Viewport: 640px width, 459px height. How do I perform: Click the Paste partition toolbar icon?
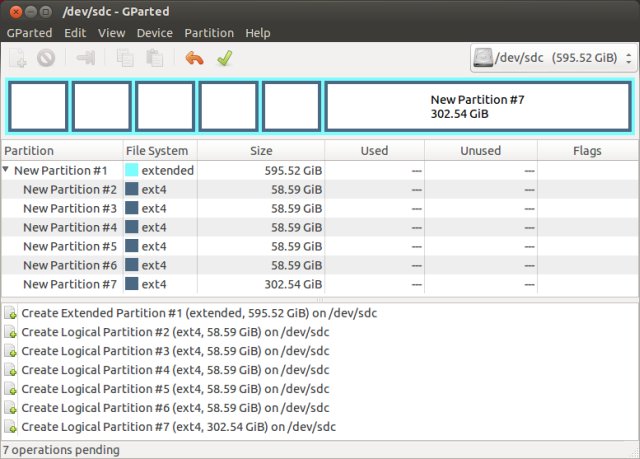[153, 58]
